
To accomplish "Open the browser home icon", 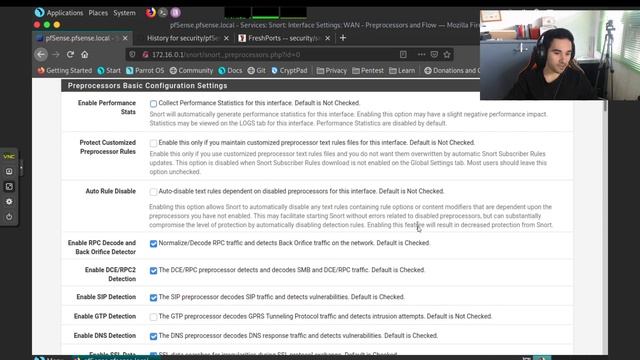I will click(84, 54).
